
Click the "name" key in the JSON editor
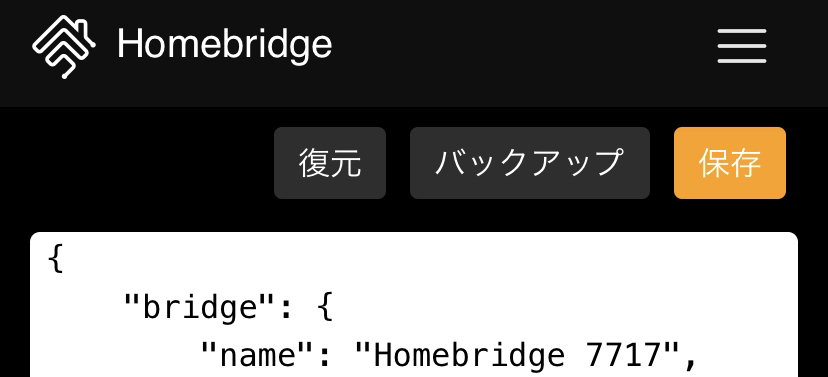click(258, 354)
